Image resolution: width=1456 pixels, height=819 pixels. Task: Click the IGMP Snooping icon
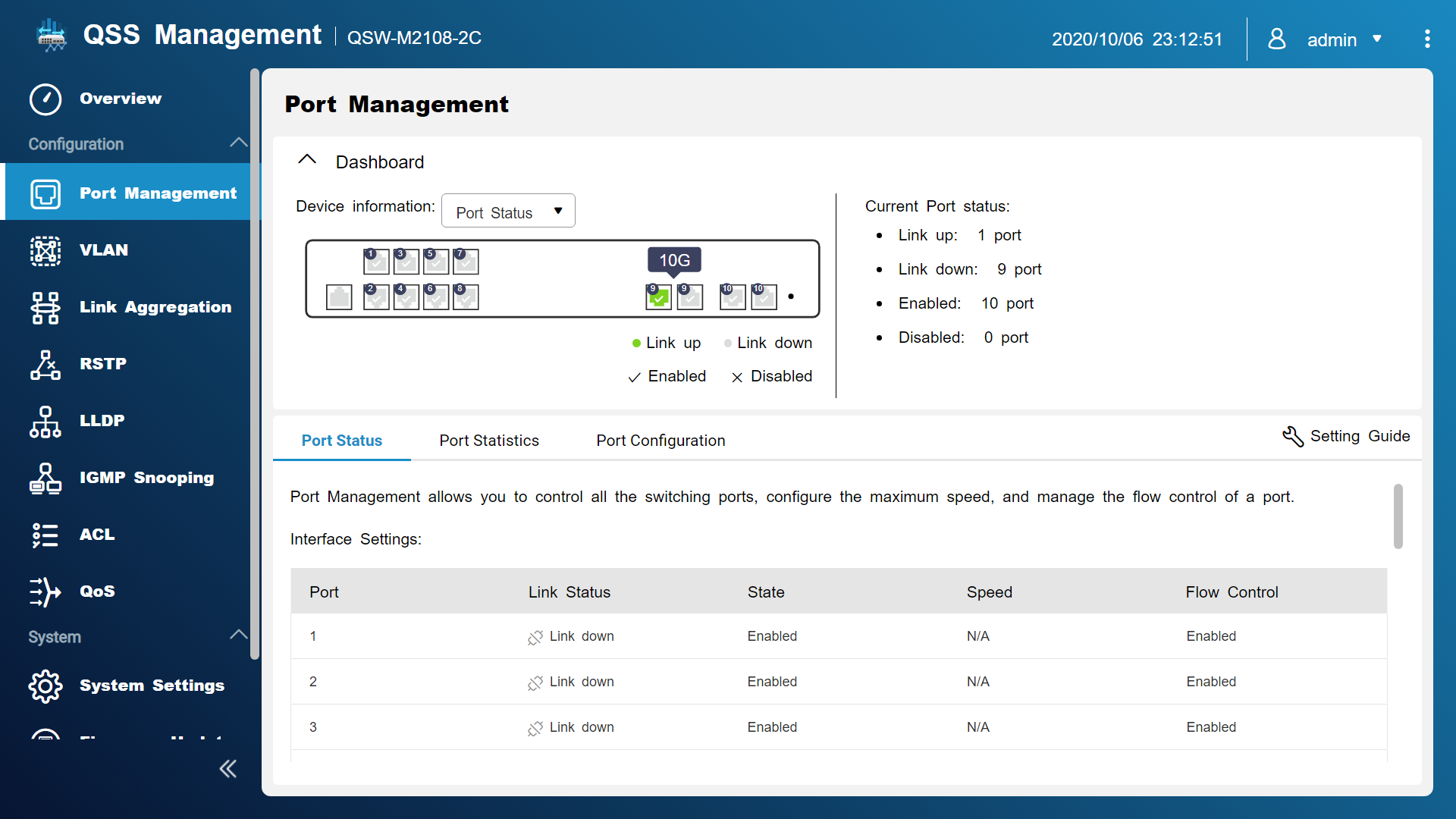[x=45, y=478]
